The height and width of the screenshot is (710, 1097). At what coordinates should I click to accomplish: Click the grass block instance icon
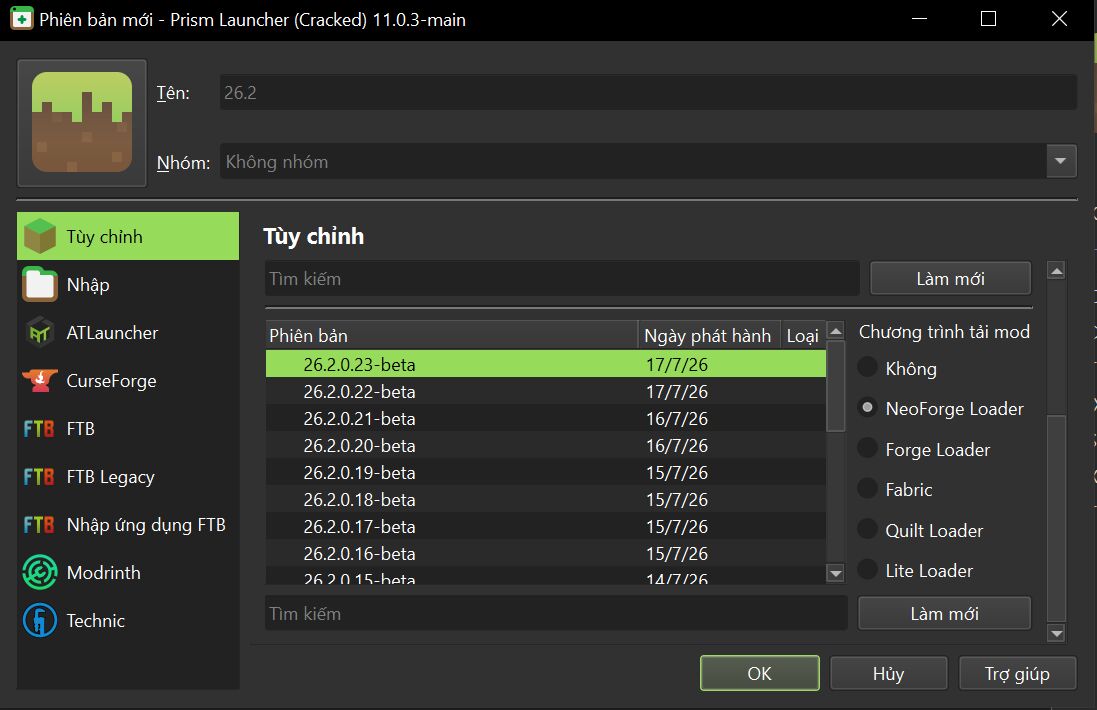coord(82,122)
